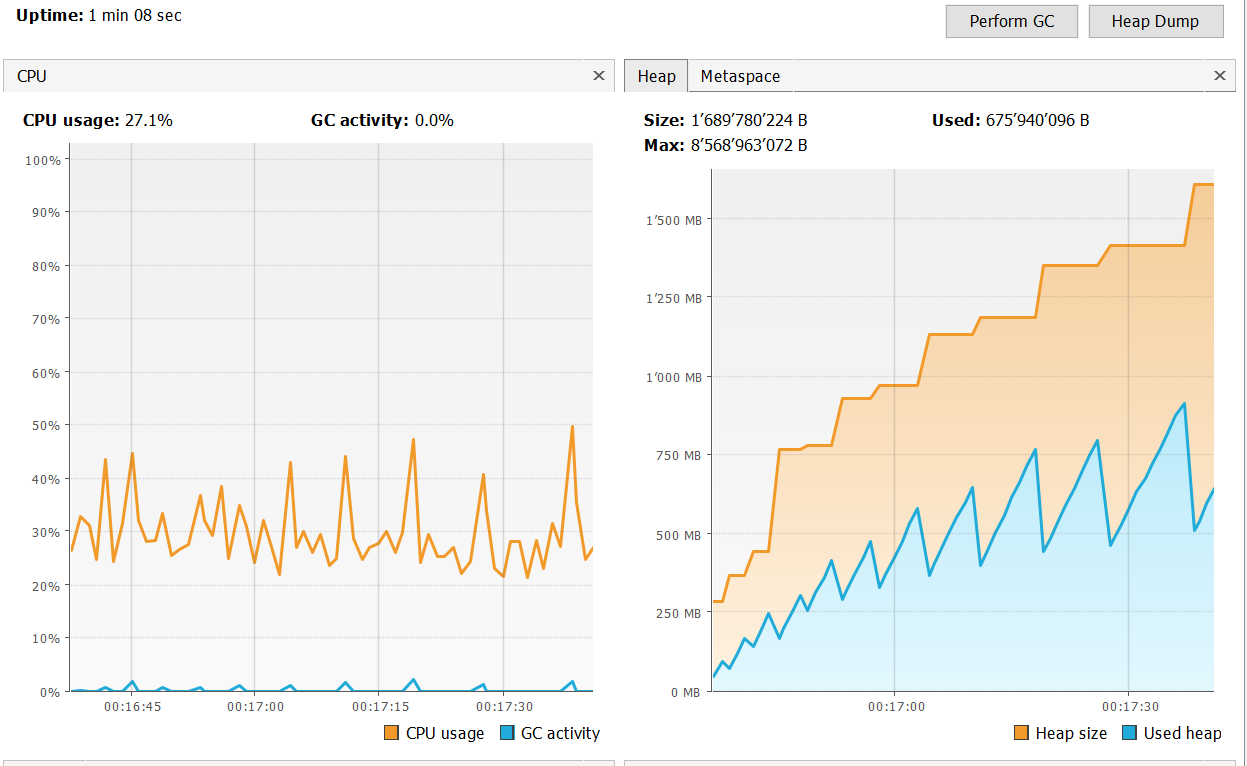Click the Used heap legend label
Image resolution: width=1247 pixels, height=766 pixels.
[x=1182, y=733]
